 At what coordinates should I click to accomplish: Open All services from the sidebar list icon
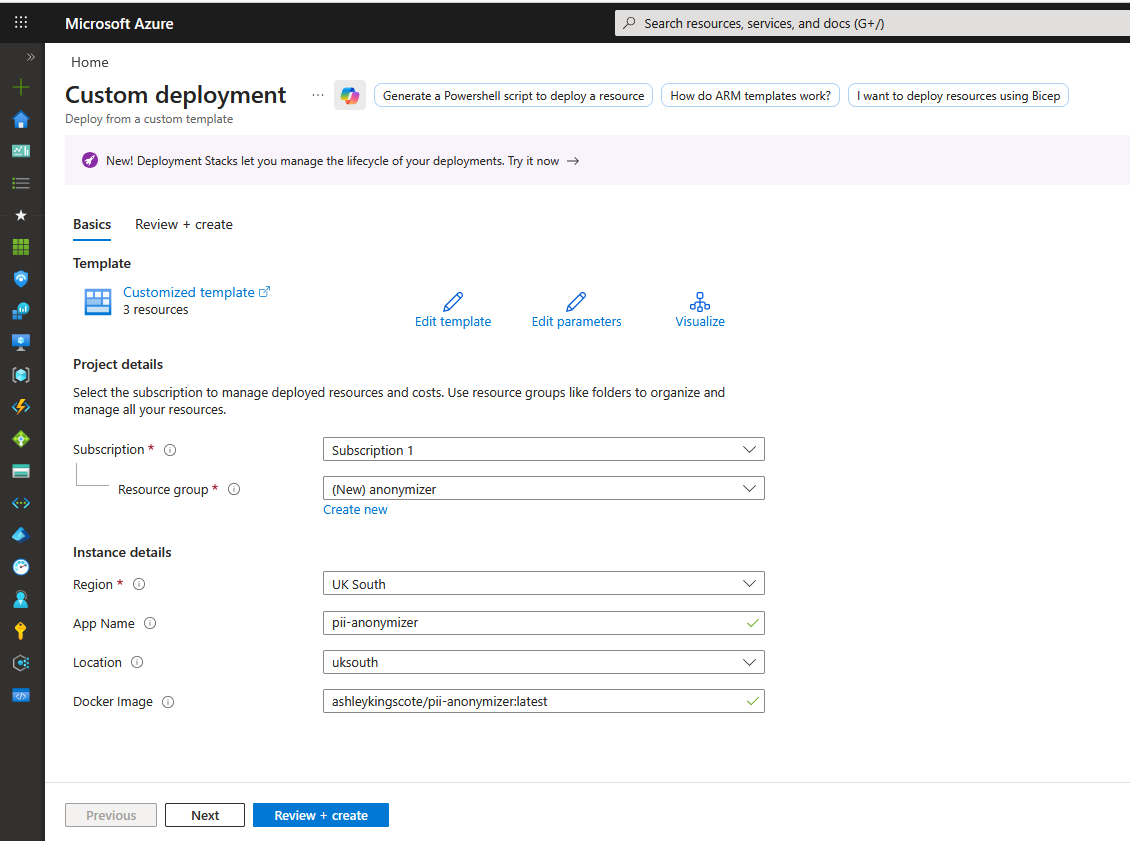click(x=21, y=183)
